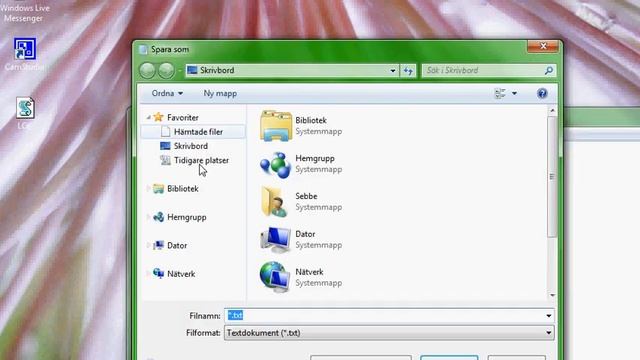Select the Sebbe user folder icon
The width and height of the screenshot is (640, 360).
click(274, 202)
